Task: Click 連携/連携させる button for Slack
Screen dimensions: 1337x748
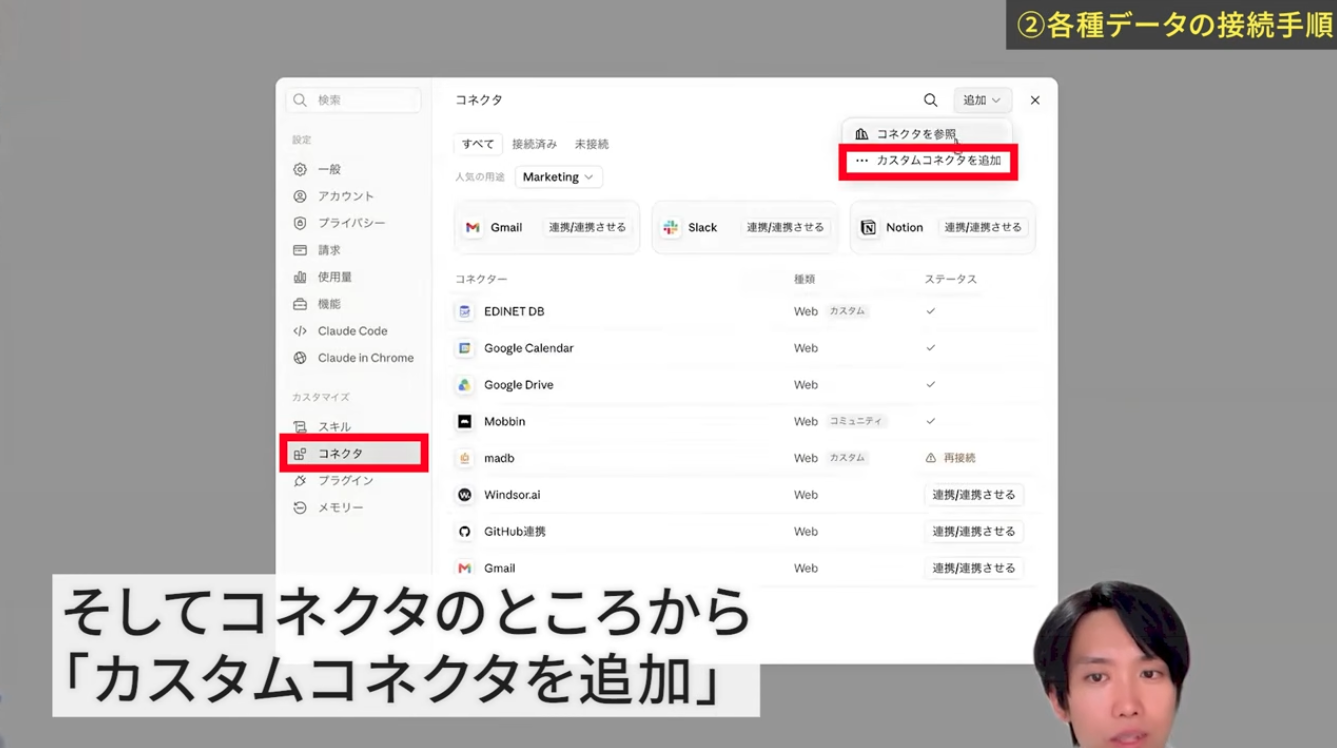Action: coord(786,227)
